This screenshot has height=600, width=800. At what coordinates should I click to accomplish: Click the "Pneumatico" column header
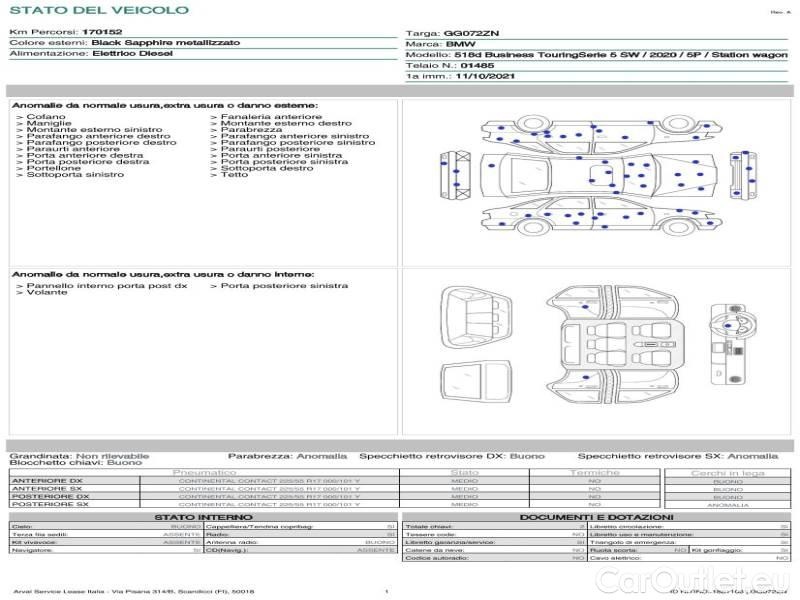[204, 473]
